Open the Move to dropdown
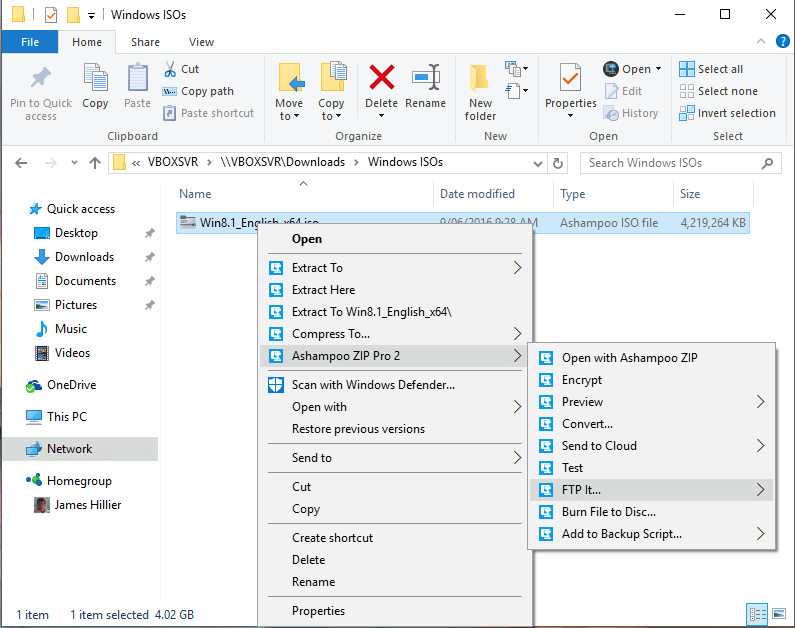Screen dimensions: 795x628 289,110
